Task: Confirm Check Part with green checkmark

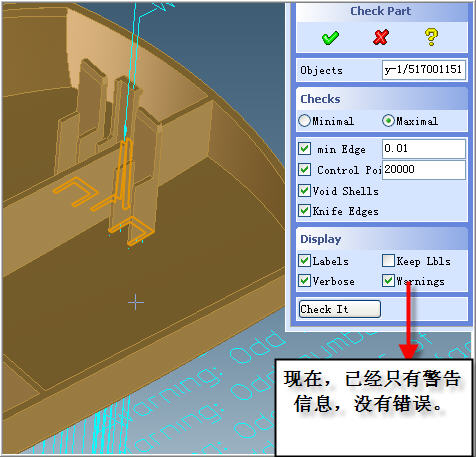Action: coord(330,37)
